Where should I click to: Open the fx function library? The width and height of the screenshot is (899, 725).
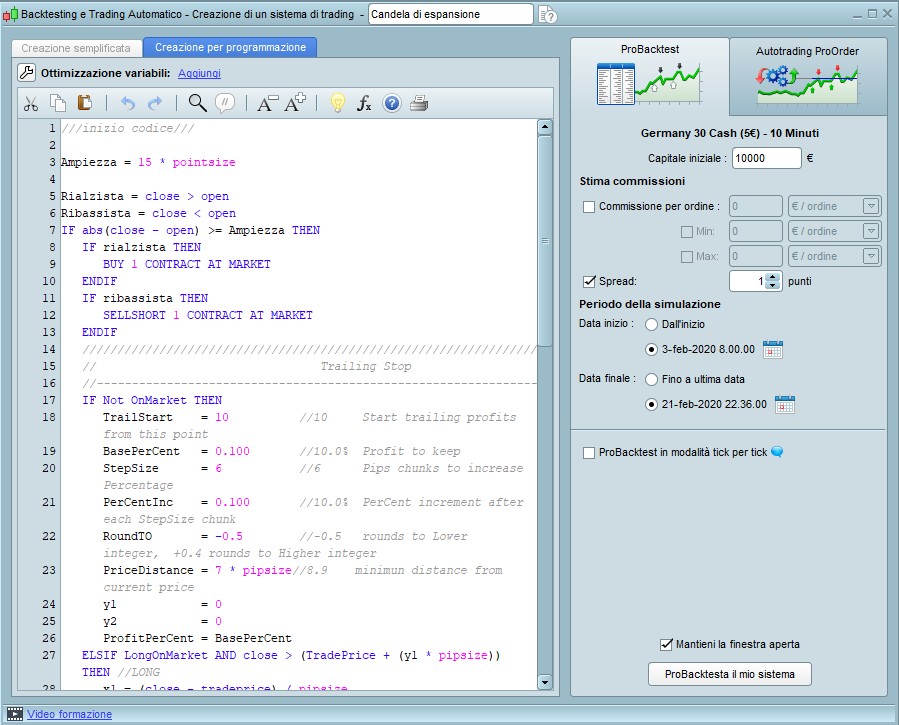(364, 103)
